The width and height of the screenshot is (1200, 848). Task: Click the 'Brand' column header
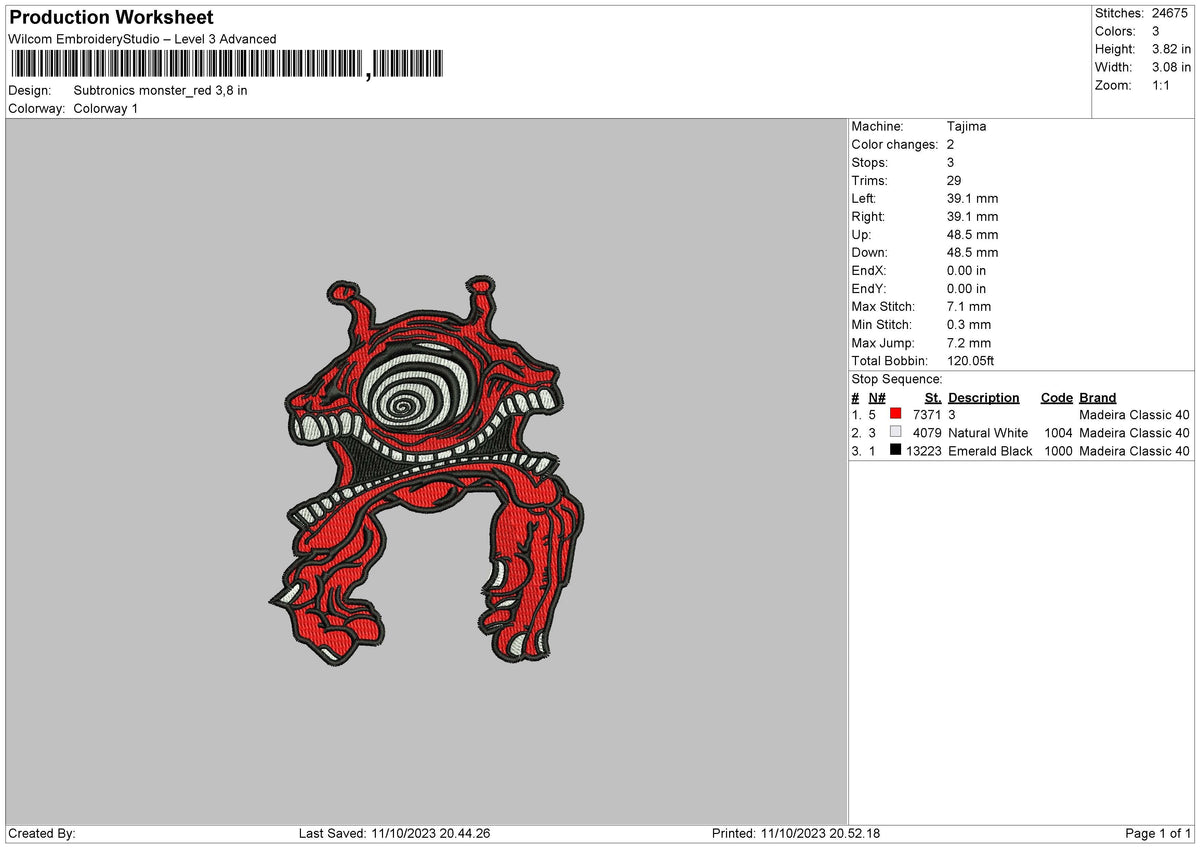(1098, 397)
